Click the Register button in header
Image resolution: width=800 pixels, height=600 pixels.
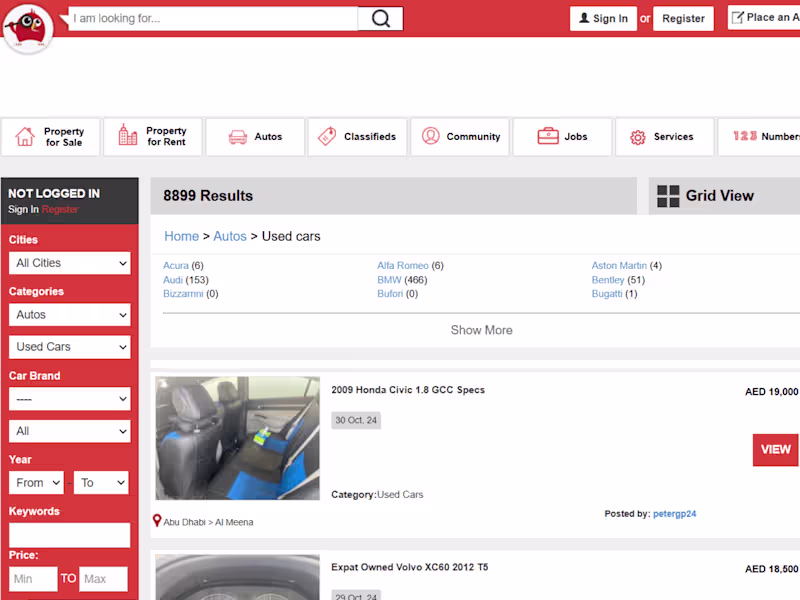point(684,18)
